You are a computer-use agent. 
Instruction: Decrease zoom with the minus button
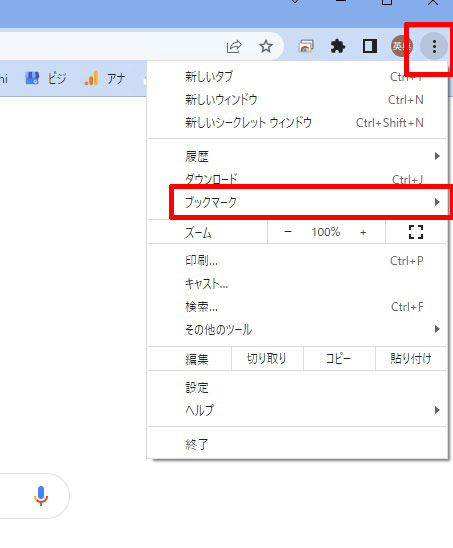[x=288, y=232]
